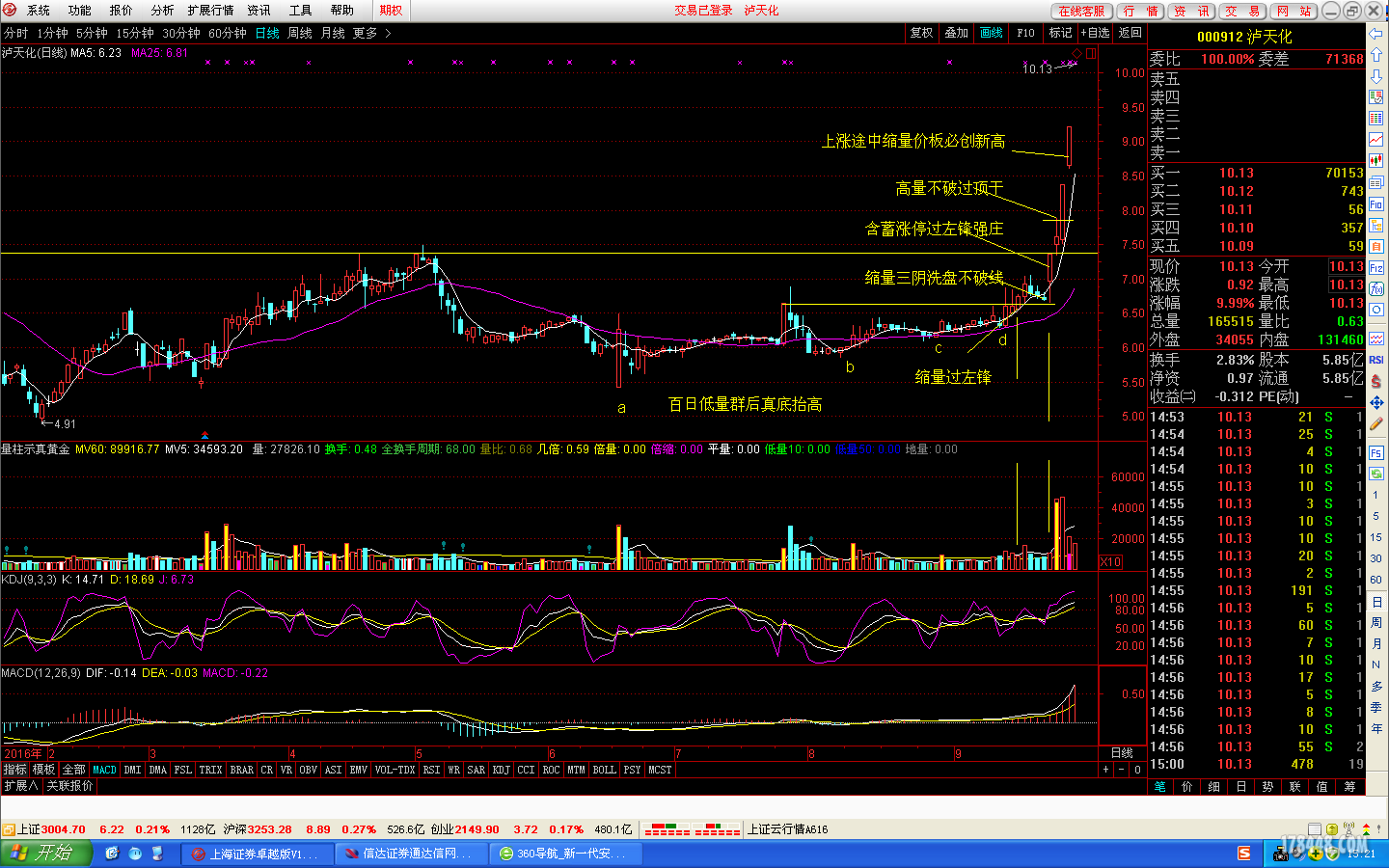Switch to 30分钟 period
This screenshot has width=1389, height=868.
point(181,33)
